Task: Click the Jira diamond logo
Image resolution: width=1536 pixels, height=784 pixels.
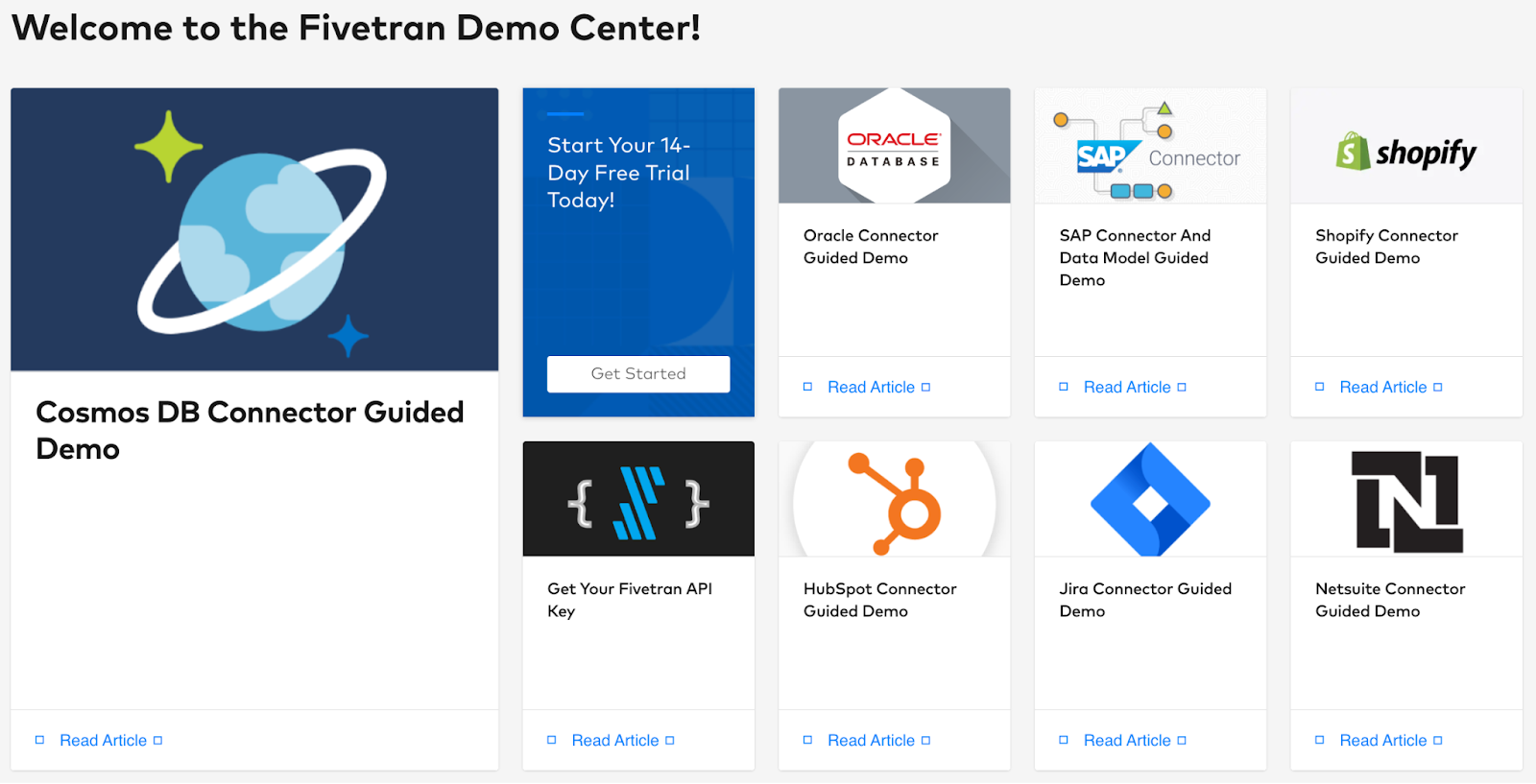Action: point(1150,499)
